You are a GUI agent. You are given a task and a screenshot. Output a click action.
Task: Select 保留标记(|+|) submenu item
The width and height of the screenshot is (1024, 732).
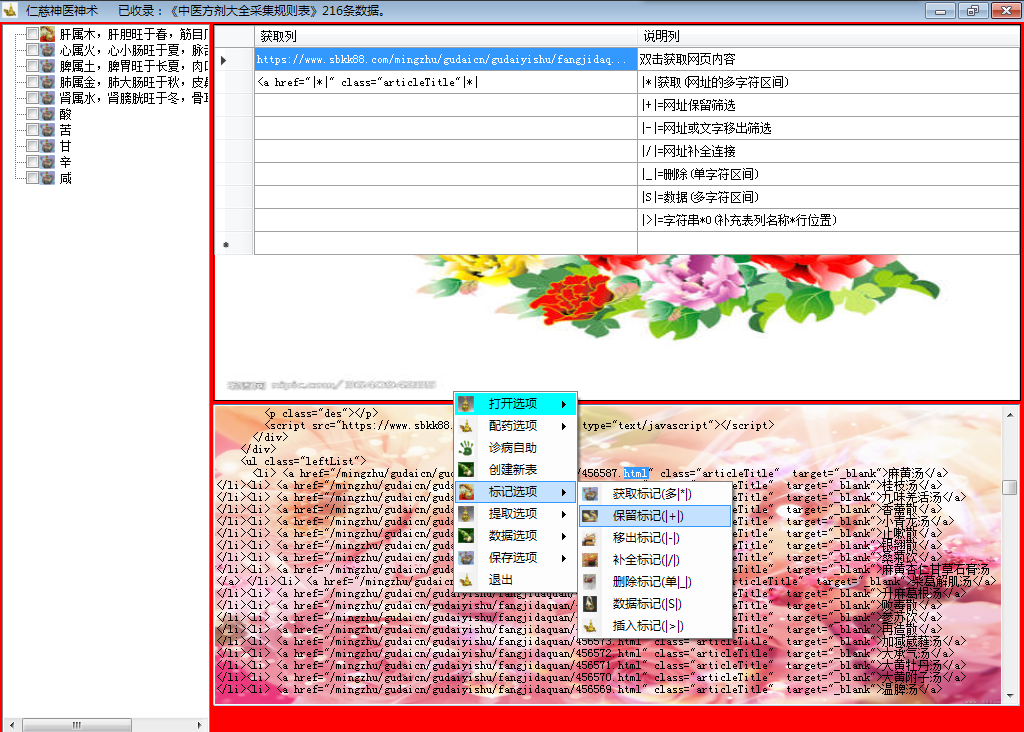(654, 516)
